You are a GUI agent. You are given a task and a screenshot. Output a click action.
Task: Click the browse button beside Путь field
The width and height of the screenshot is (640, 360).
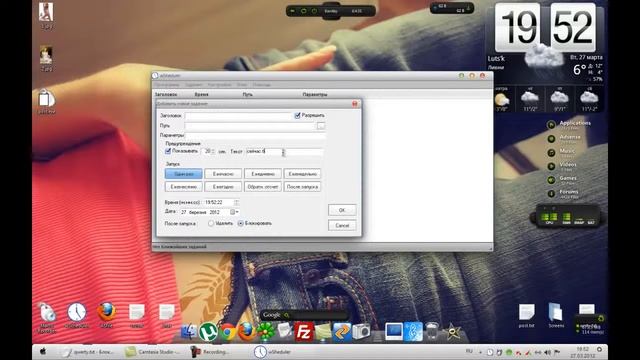(x=321, y=126)
